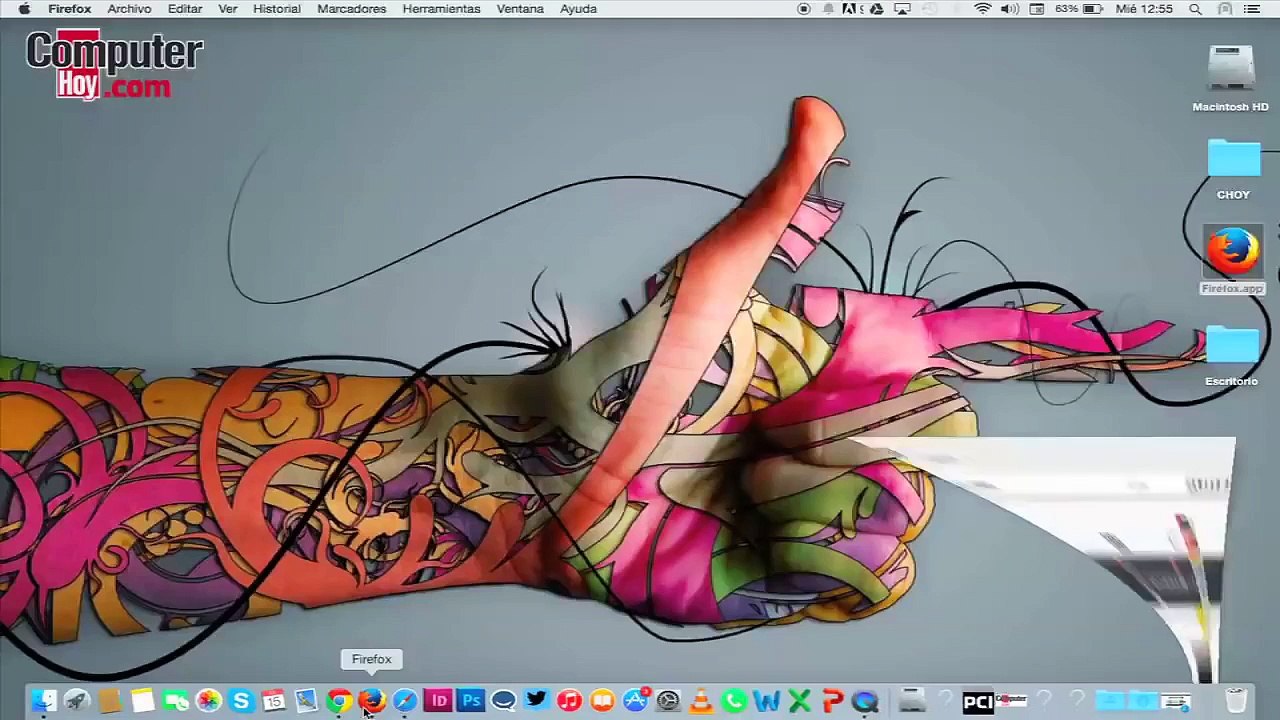Viewport: 1280px width, 720px height.
Task: Open the Apple menu
Action: (x=24, y=9)
